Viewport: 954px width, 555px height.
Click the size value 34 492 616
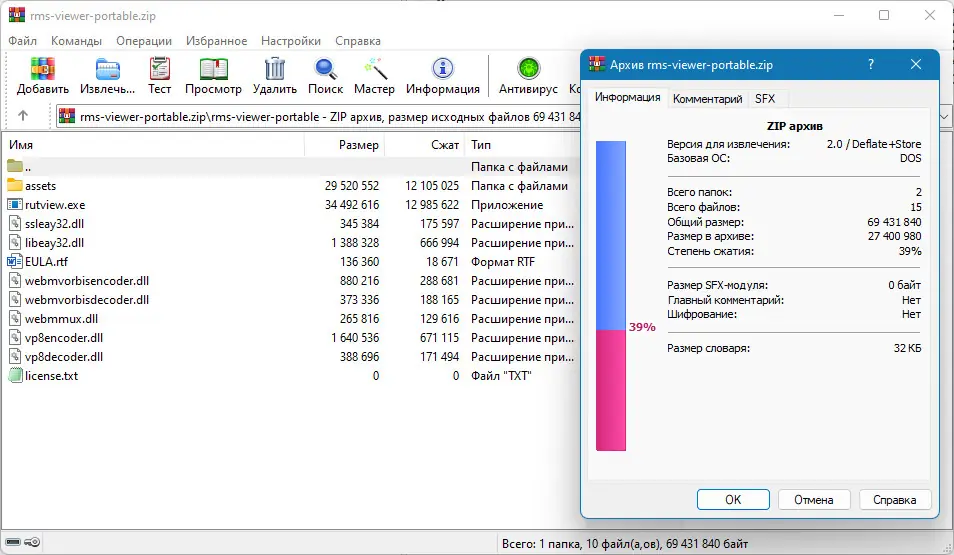[352, 204]
